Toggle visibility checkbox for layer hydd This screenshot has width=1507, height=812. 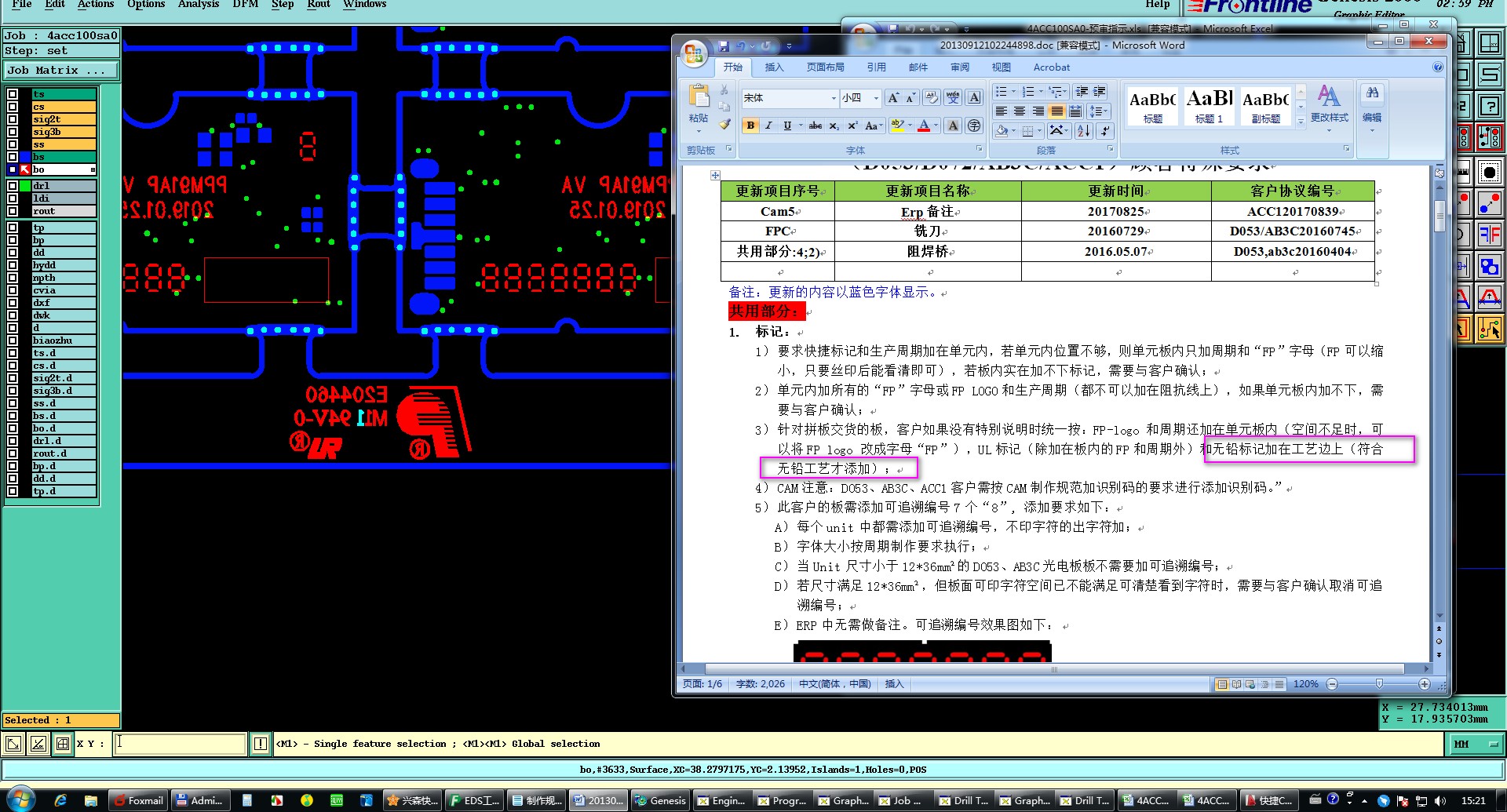pos(13,265)
